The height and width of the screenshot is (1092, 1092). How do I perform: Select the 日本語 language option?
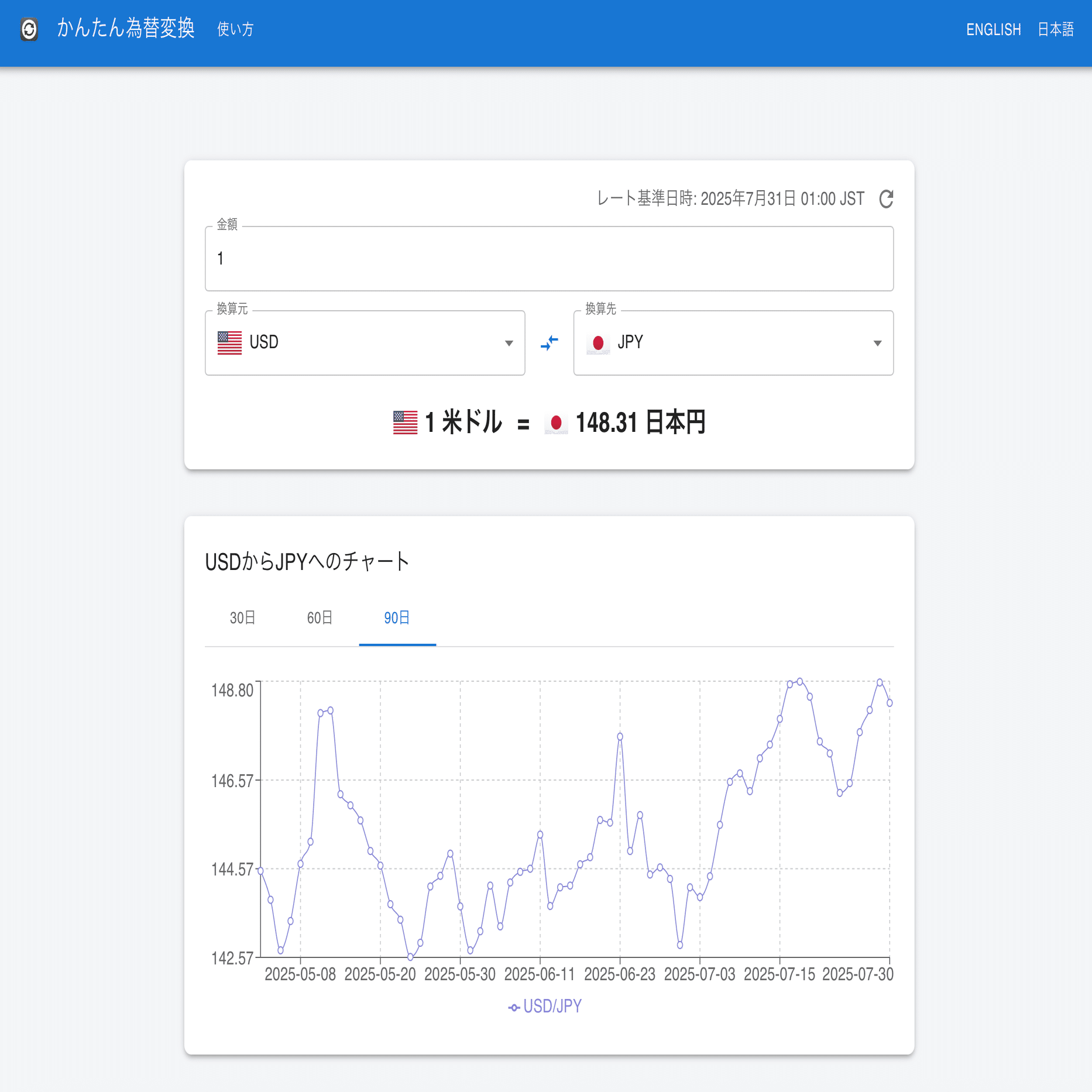[1056, 29]
